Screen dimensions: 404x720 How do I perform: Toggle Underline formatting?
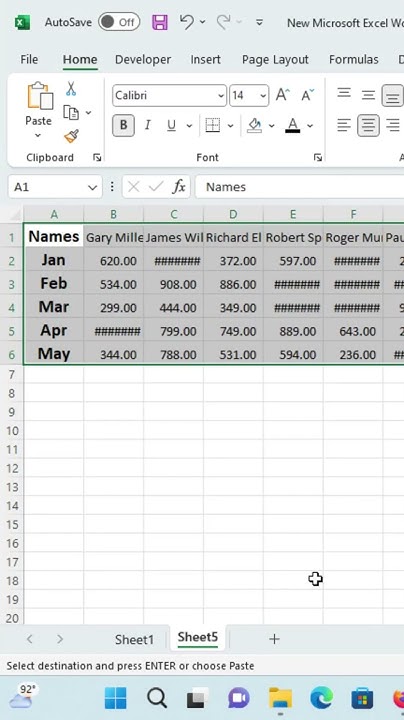coord(171,125)
